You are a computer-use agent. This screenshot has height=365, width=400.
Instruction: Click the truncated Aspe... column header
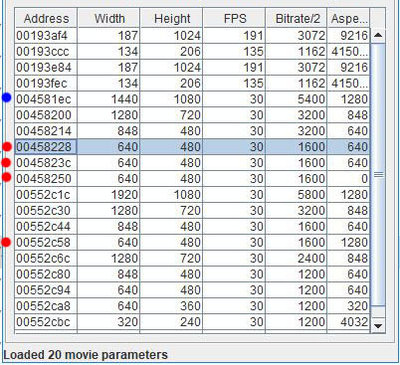(x=349, y=18)
